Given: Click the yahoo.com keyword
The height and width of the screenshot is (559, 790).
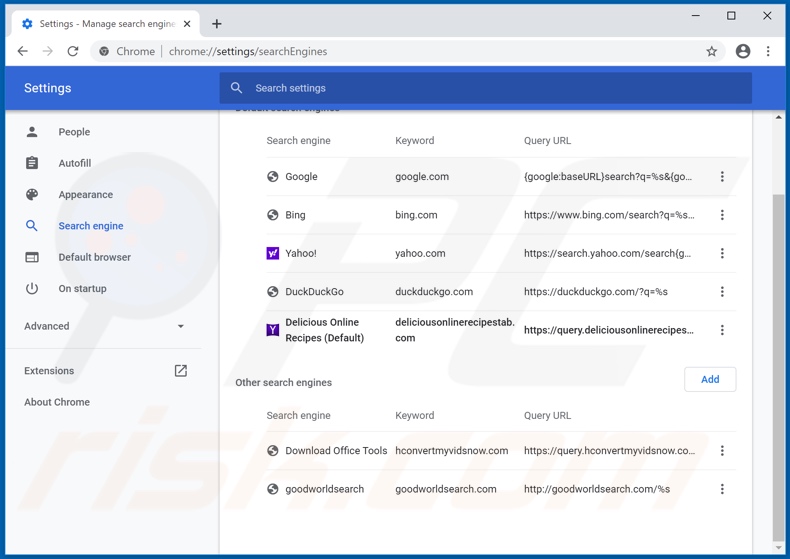Looking at the screenshot, I should click(x=420, y=253).
